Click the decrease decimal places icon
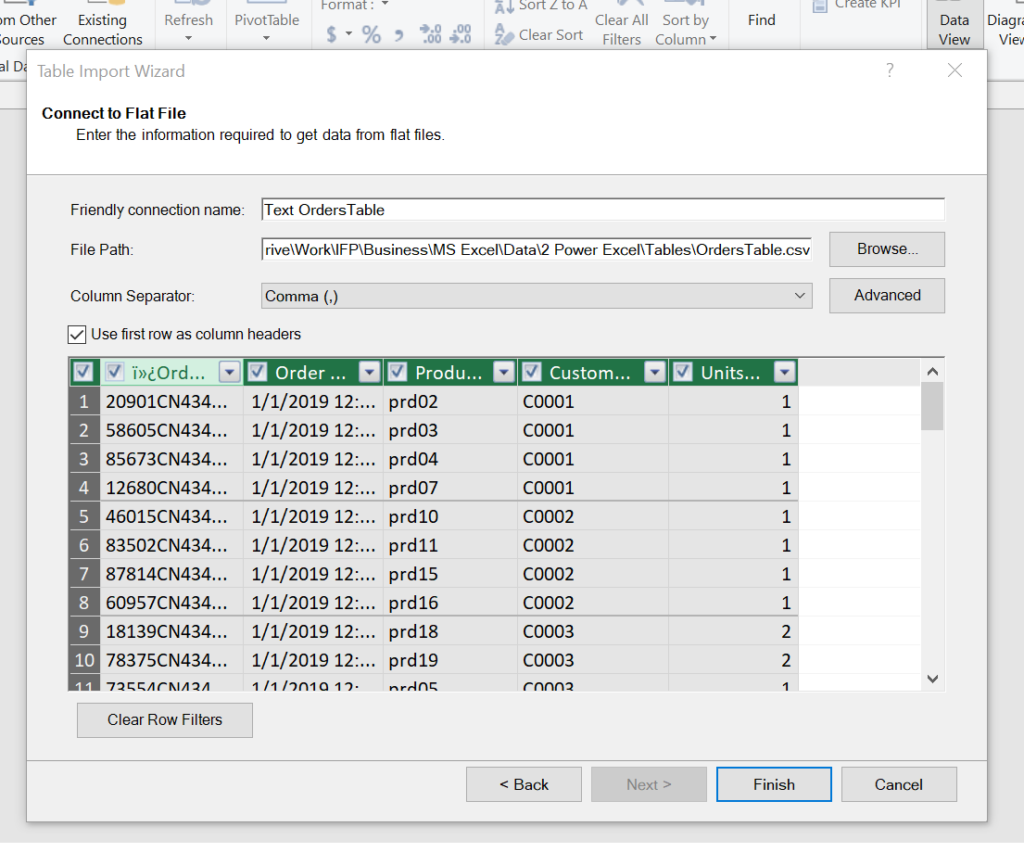This screenshot has width=1024, height=852. click(460, 35)
